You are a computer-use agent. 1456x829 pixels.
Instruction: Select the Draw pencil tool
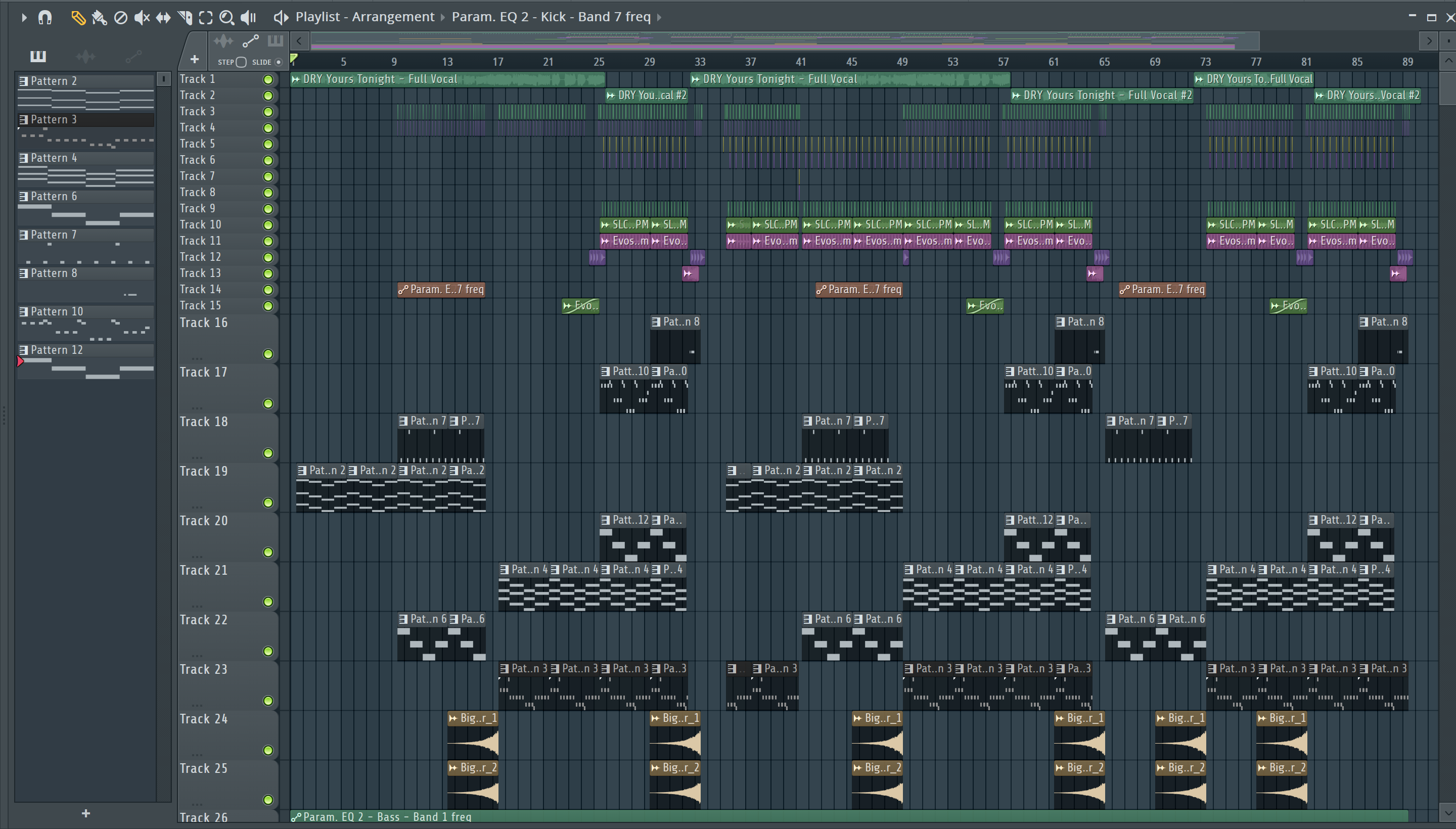click(x=78, y=18)
